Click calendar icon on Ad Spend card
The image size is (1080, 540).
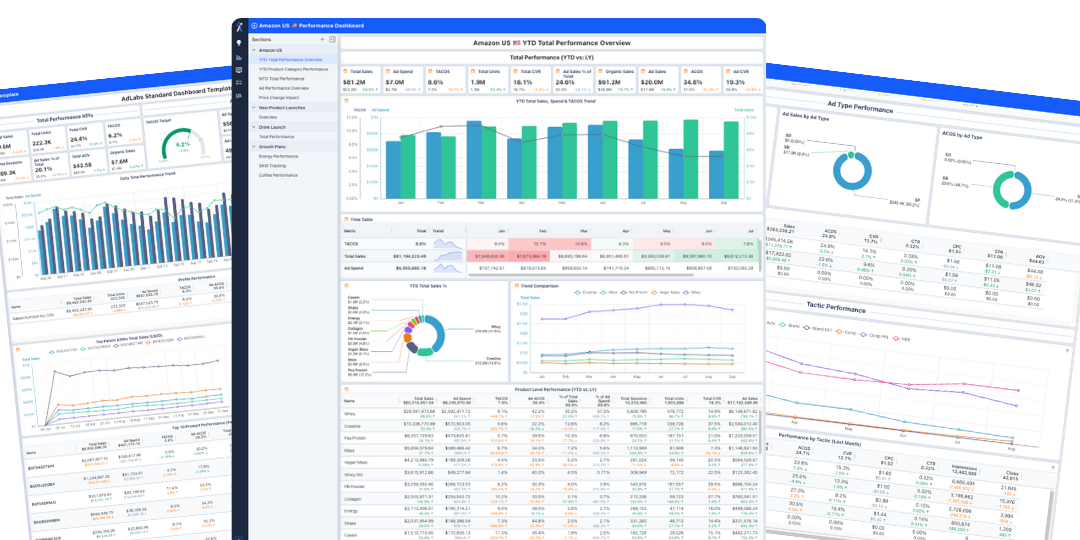[388, 71]
